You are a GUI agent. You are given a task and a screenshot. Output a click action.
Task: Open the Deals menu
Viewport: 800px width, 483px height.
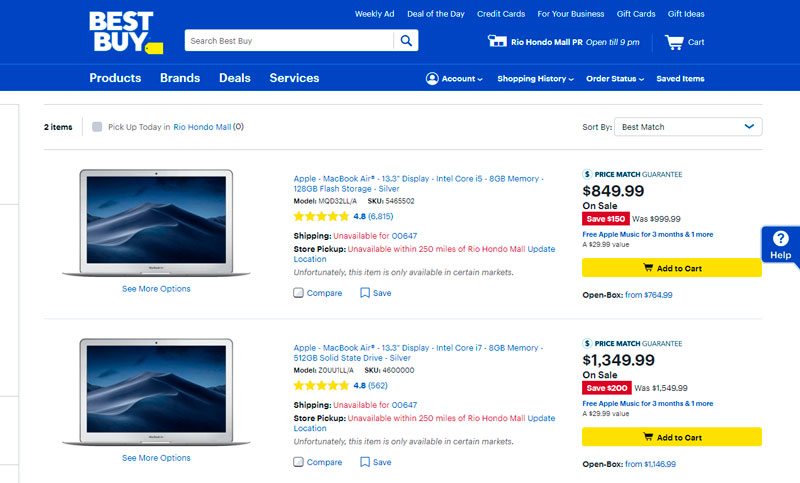pos(235,78)
